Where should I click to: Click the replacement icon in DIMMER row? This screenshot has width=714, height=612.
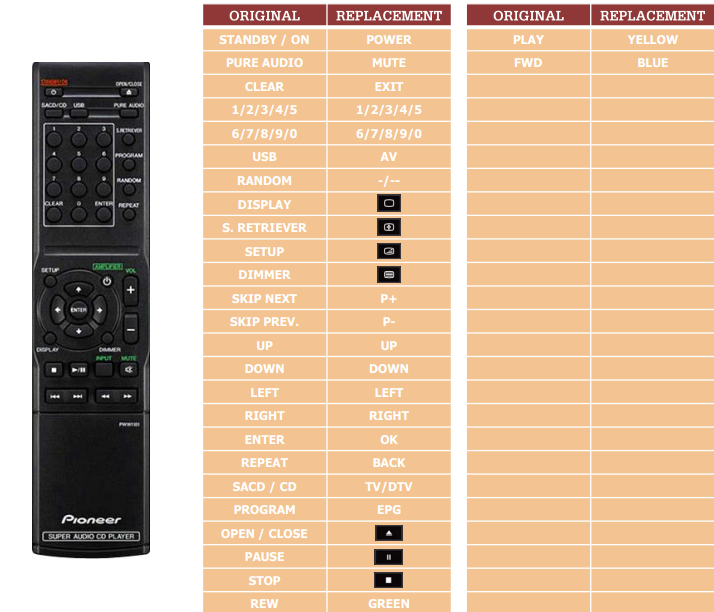click(388, 275)
